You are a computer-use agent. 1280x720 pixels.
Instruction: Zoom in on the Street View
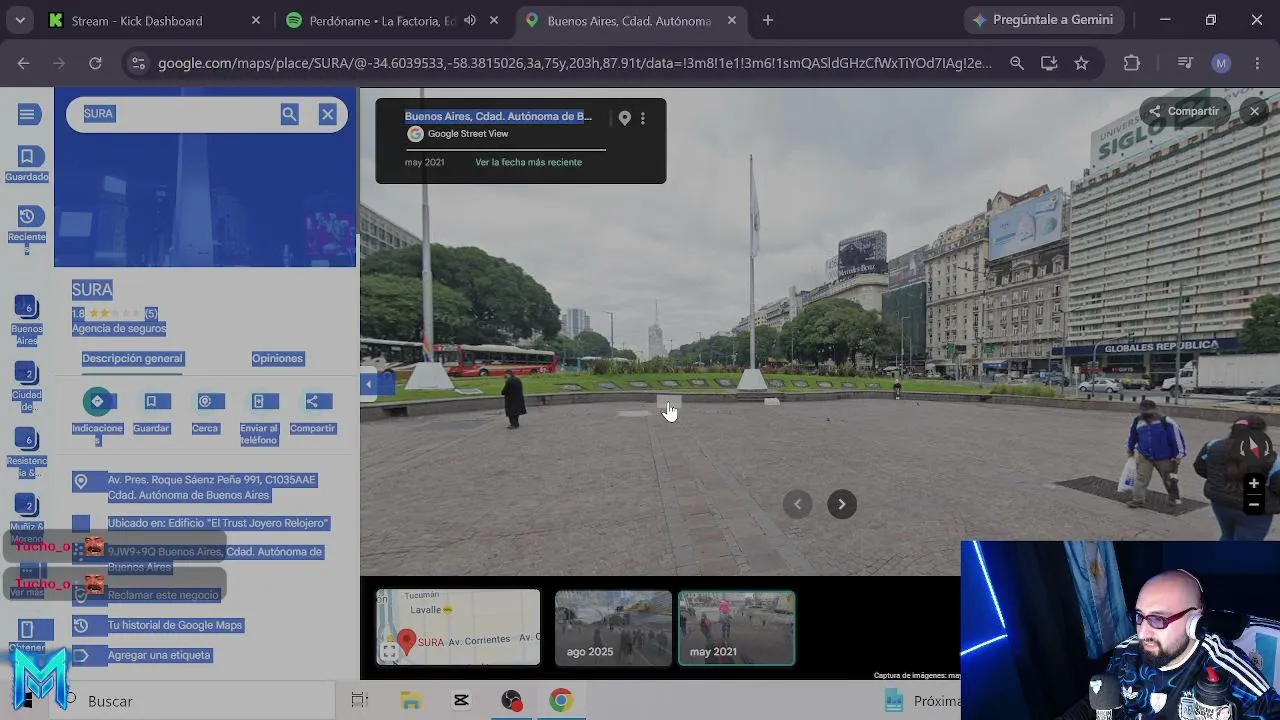point(1253,484)
